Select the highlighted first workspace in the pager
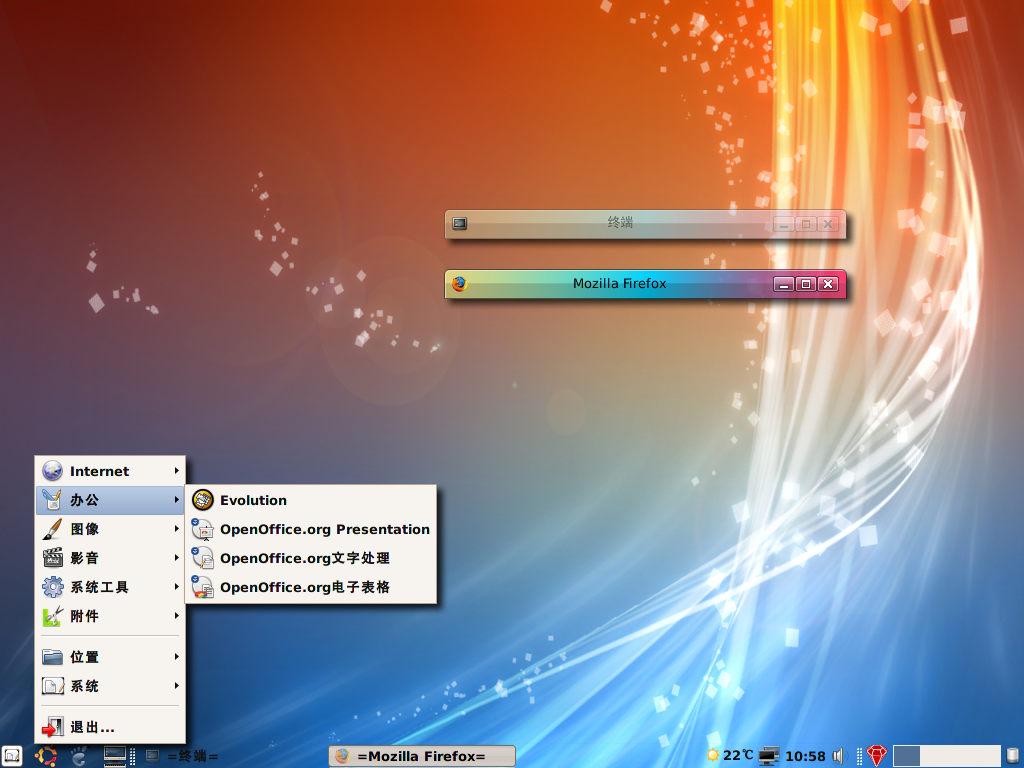Image resolution: width=1024 pixels, height=768 pixels. tap(906, 756)
